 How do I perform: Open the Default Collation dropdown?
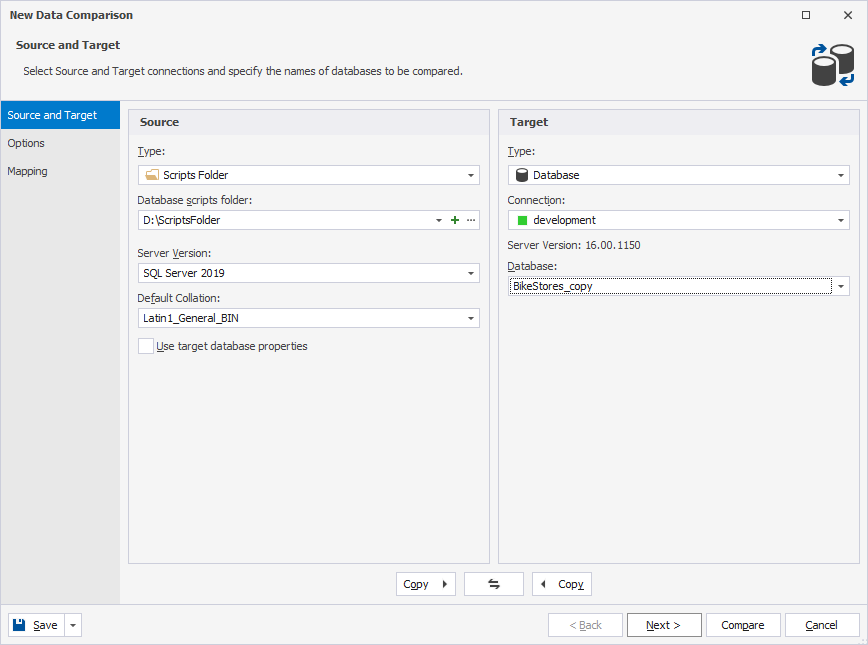[469, 317]
